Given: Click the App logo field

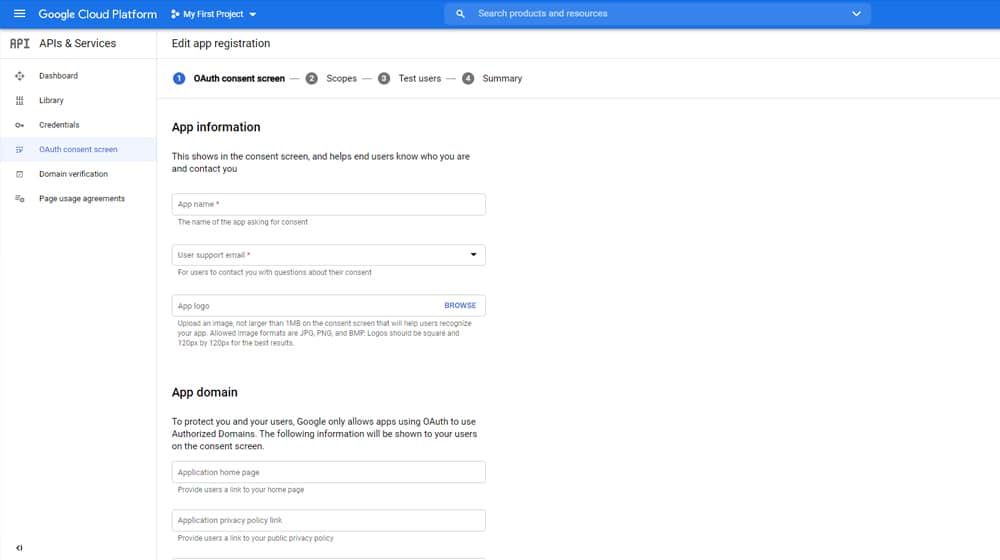Looking at the screenshot, I should click(x=328, y=306).
